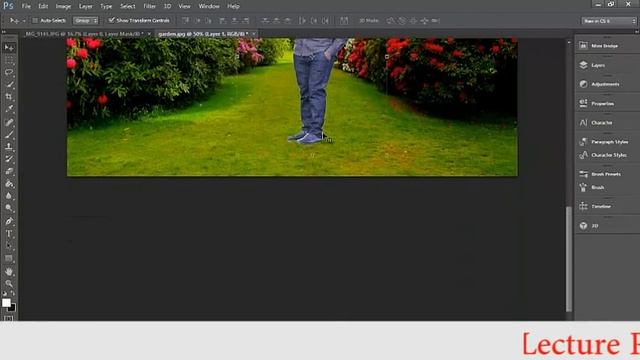The height and width of the screenshot is (360, 640).
Task: Click the Photoshop Ps logo icon
Action: 8,6
